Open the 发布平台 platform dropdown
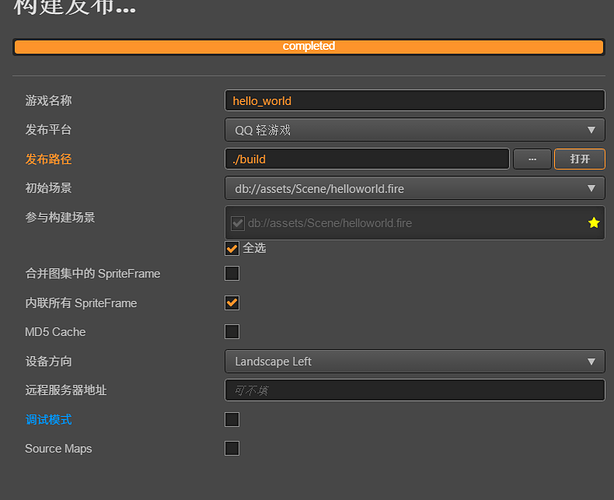The image size is (614, 500). pyautogui.click(x=414, y=129)
